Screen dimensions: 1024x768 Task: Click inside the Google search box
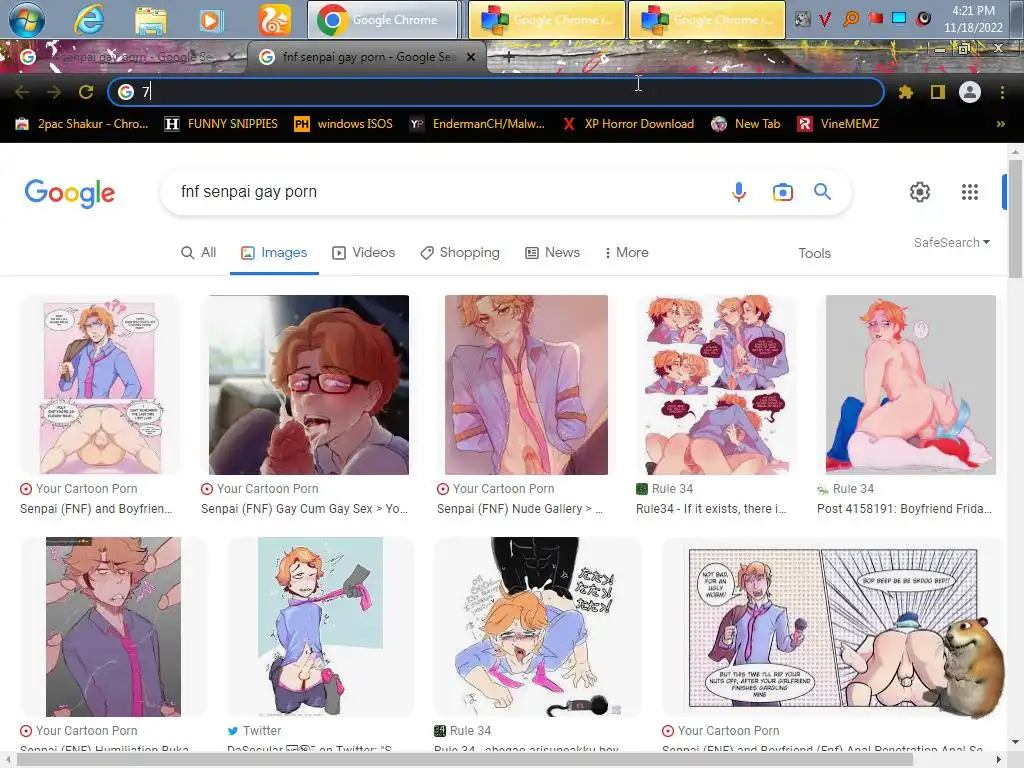[x=444, y=192]
